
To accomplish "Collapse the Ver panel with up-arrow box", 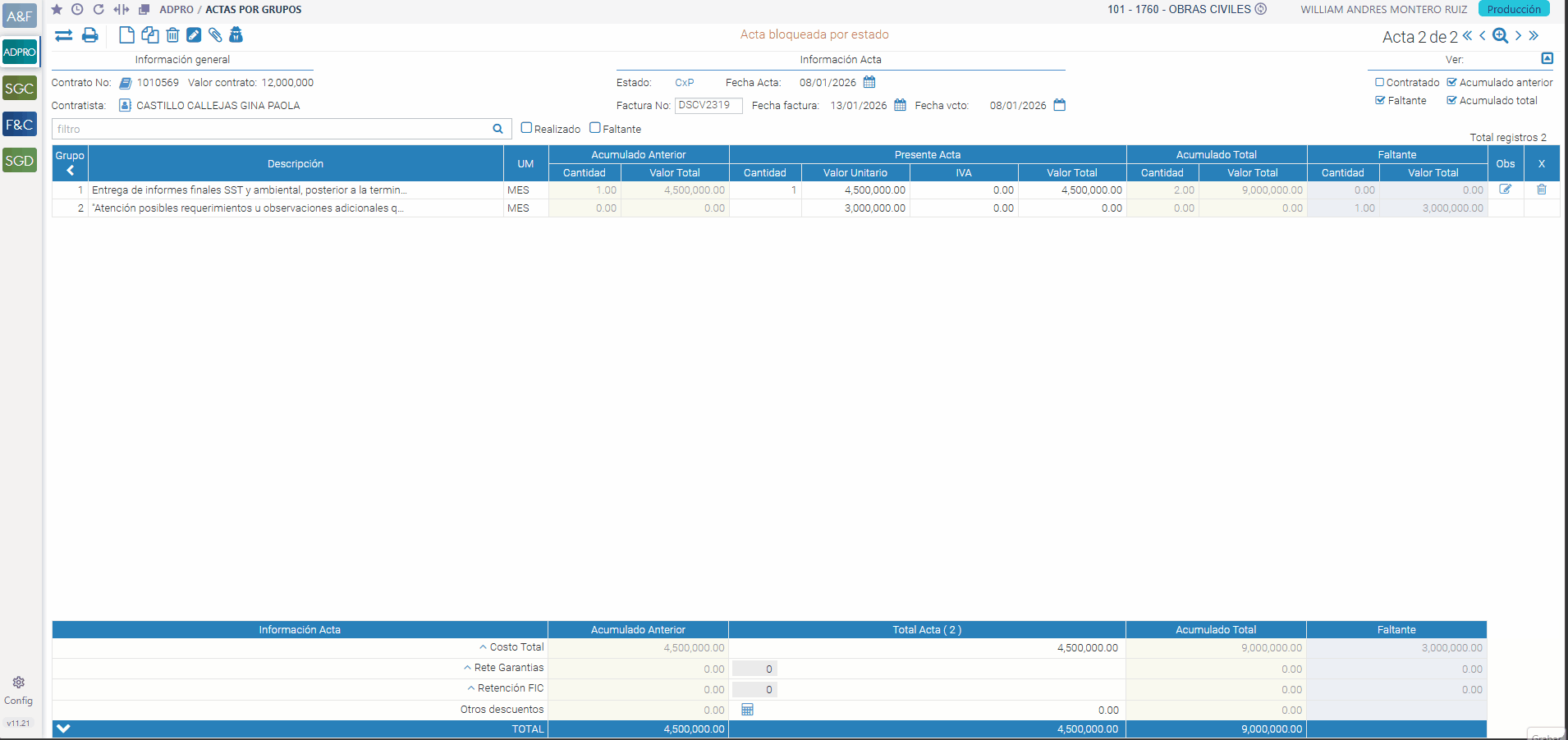I will click(1547, 58).
